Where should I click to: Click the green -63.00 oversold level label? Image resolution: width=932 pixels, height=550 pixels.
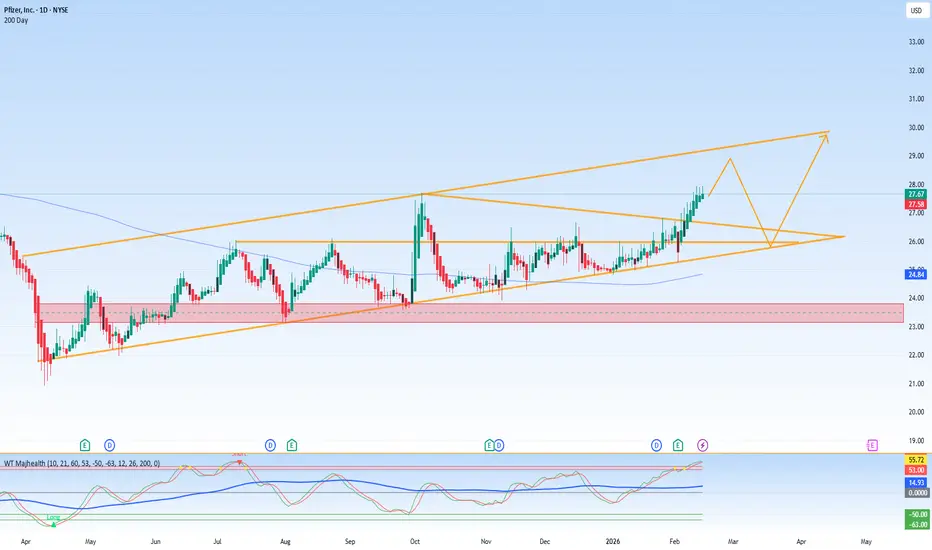pos(916,524)
